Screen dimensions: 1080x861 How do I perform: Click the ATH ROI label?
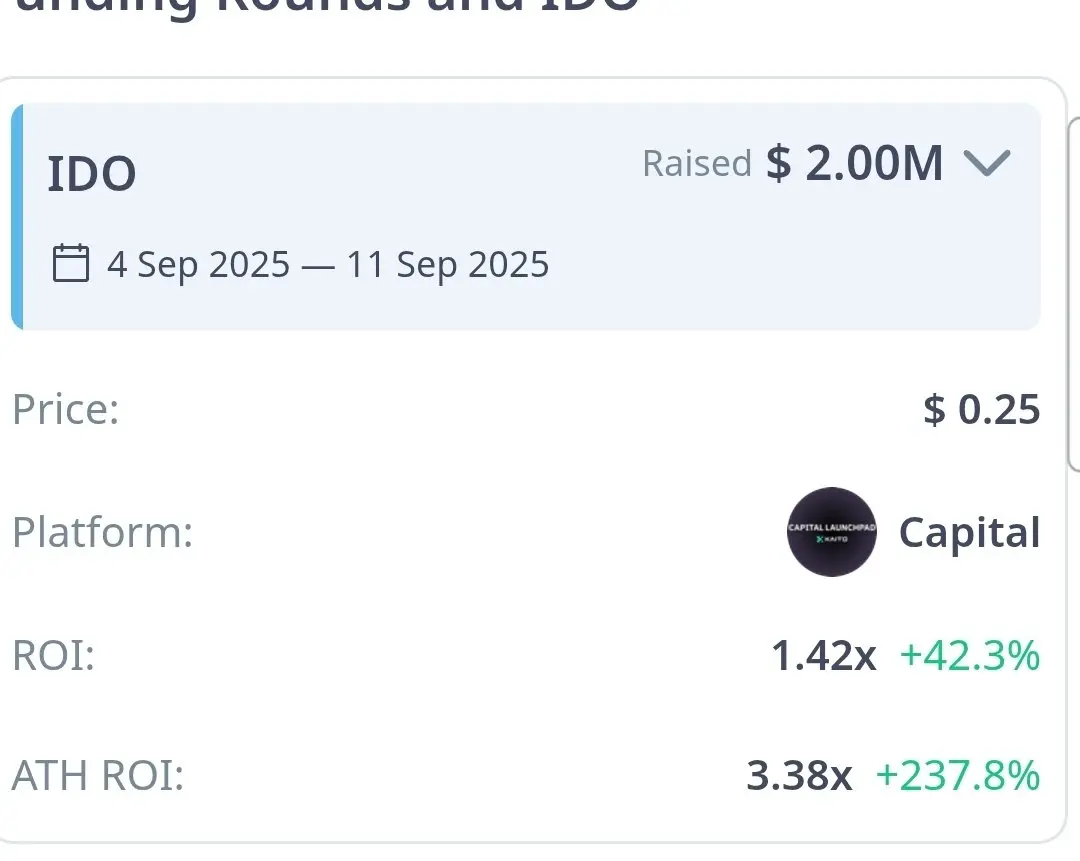pyautogui.click(x=98, y=776)
